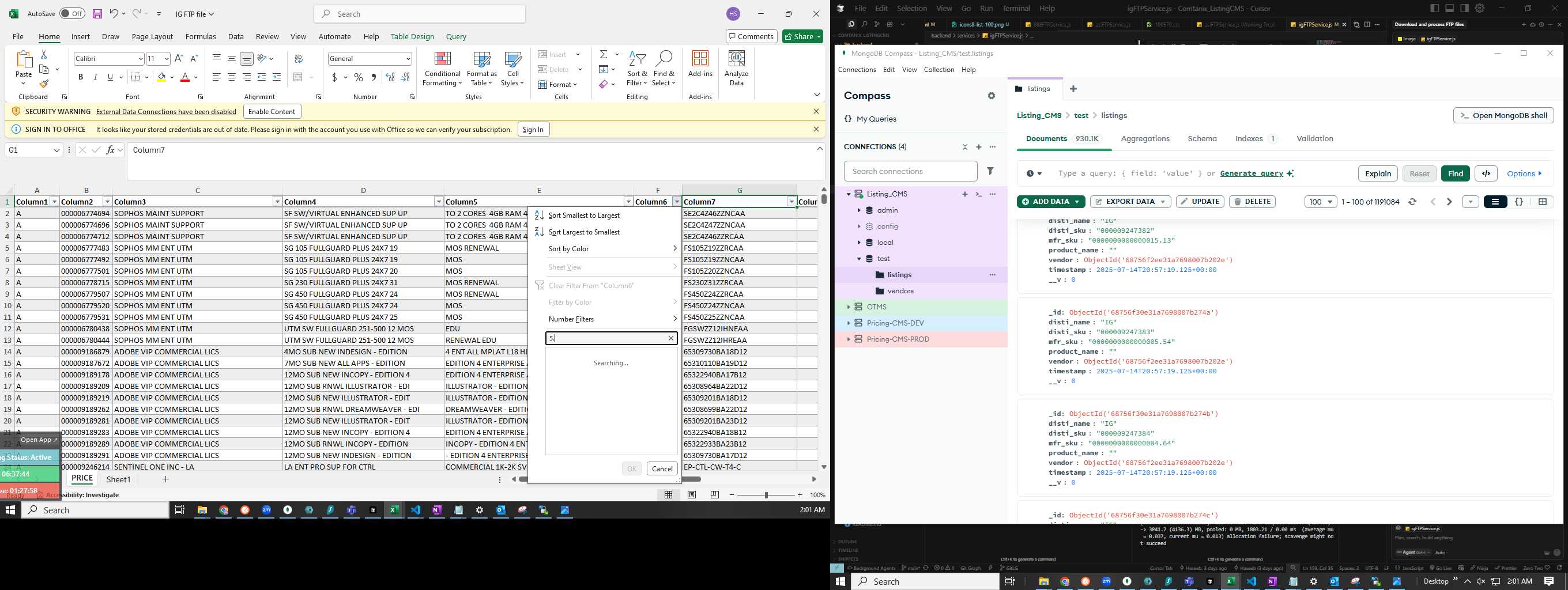Go to next page of Compass documents

pos(1449,202)
